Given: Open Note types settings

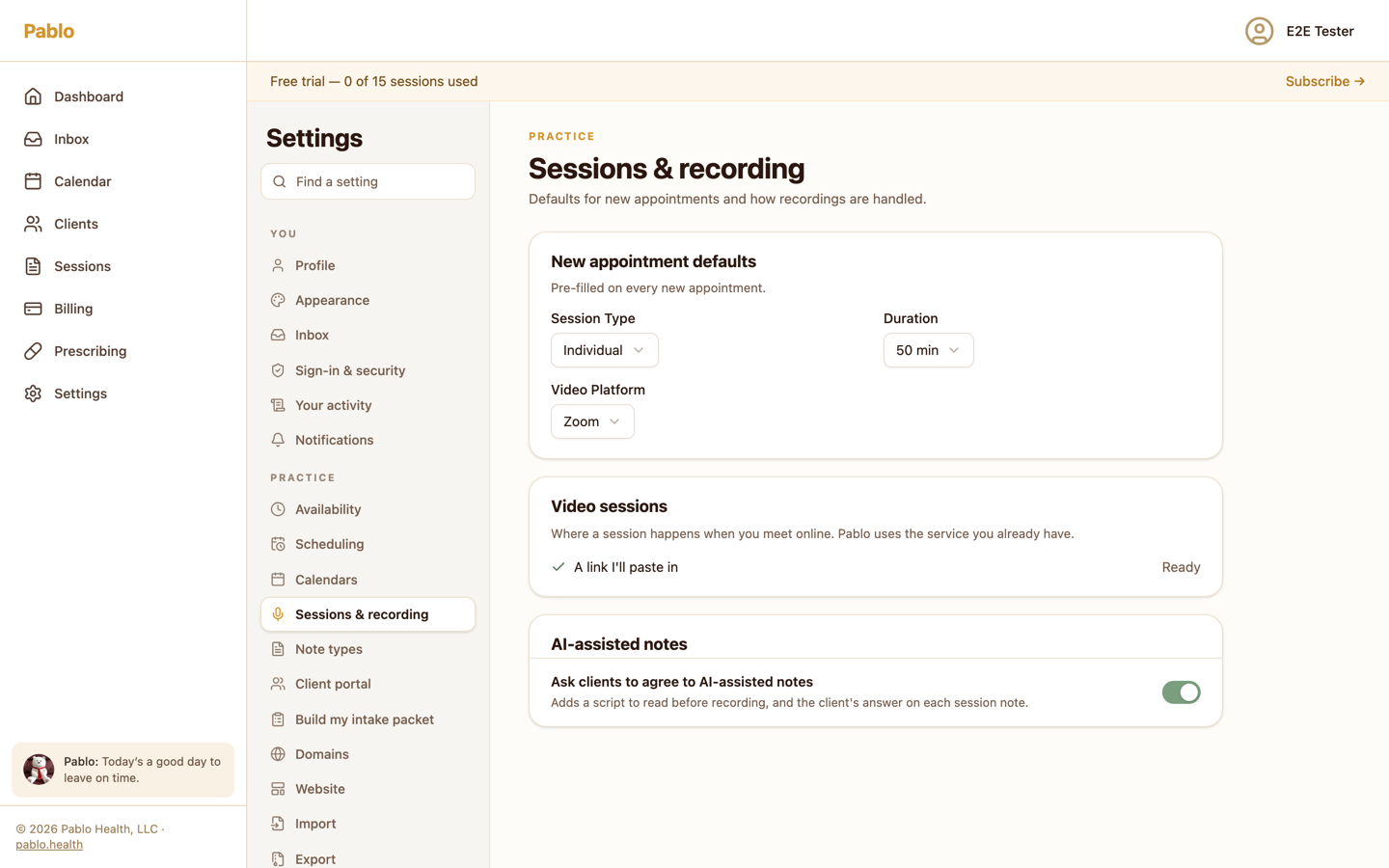Looking at the screenshot, I should coord(368,649).
